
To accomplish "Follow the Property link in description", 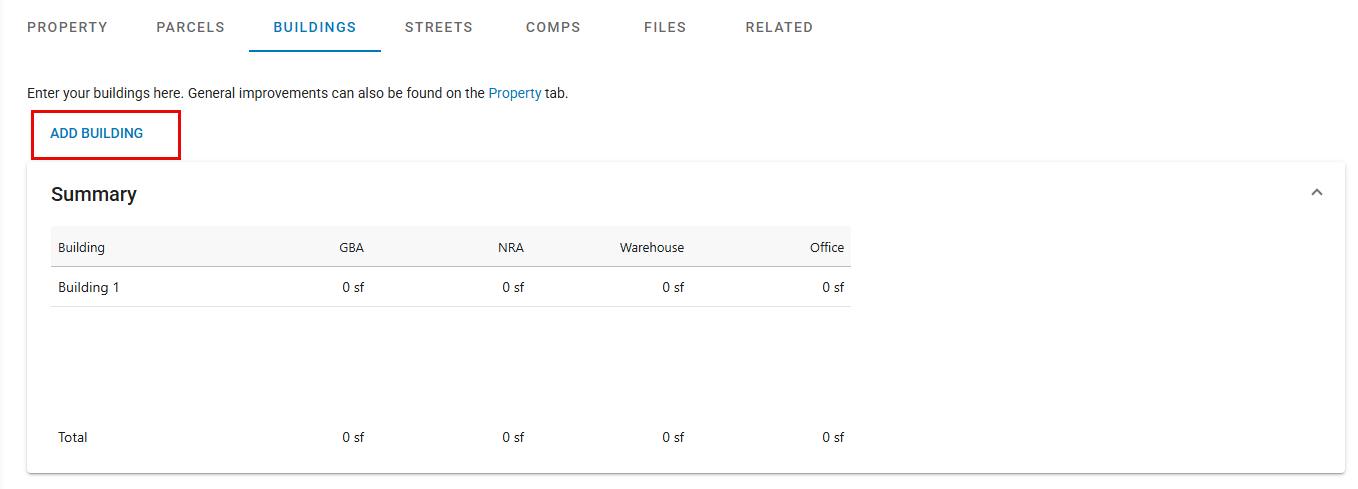I will coord(515,93).
